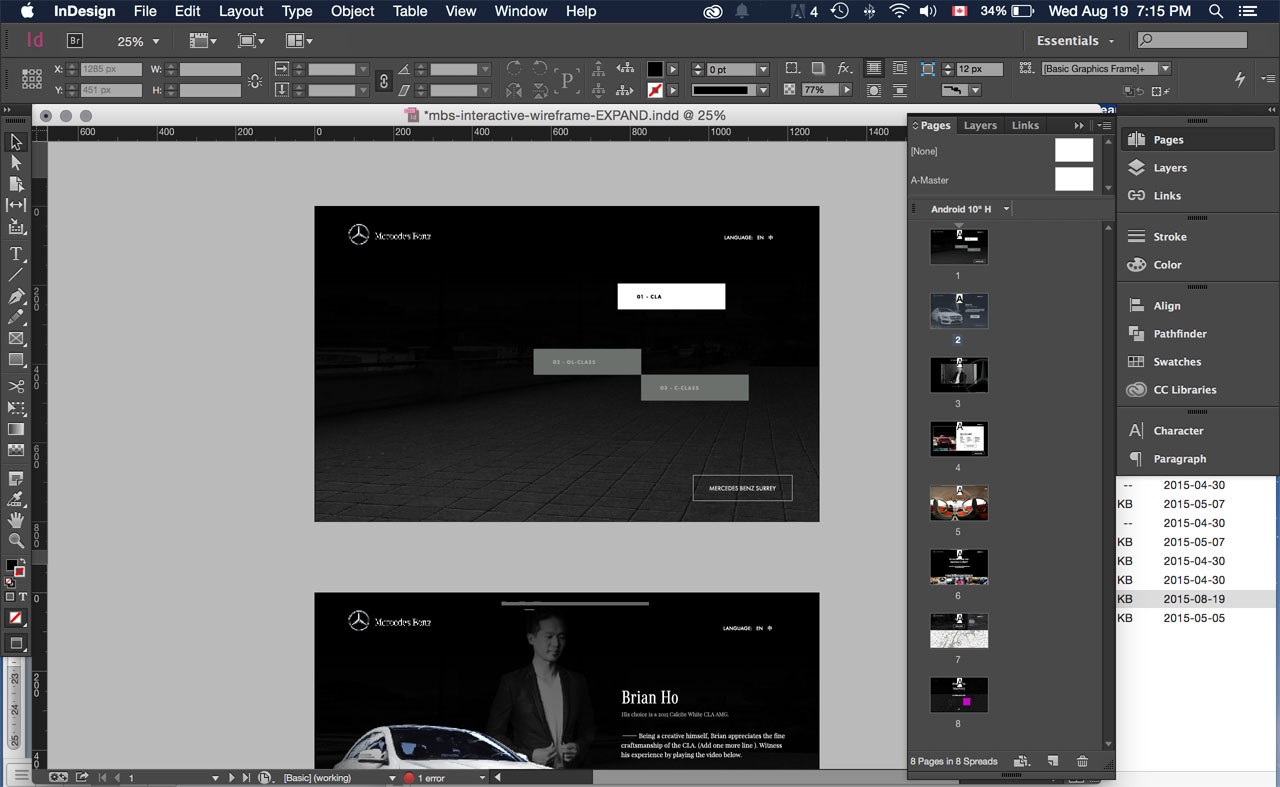
Task: Click delete selected pages trash icon
Action: coord(1082,761)
